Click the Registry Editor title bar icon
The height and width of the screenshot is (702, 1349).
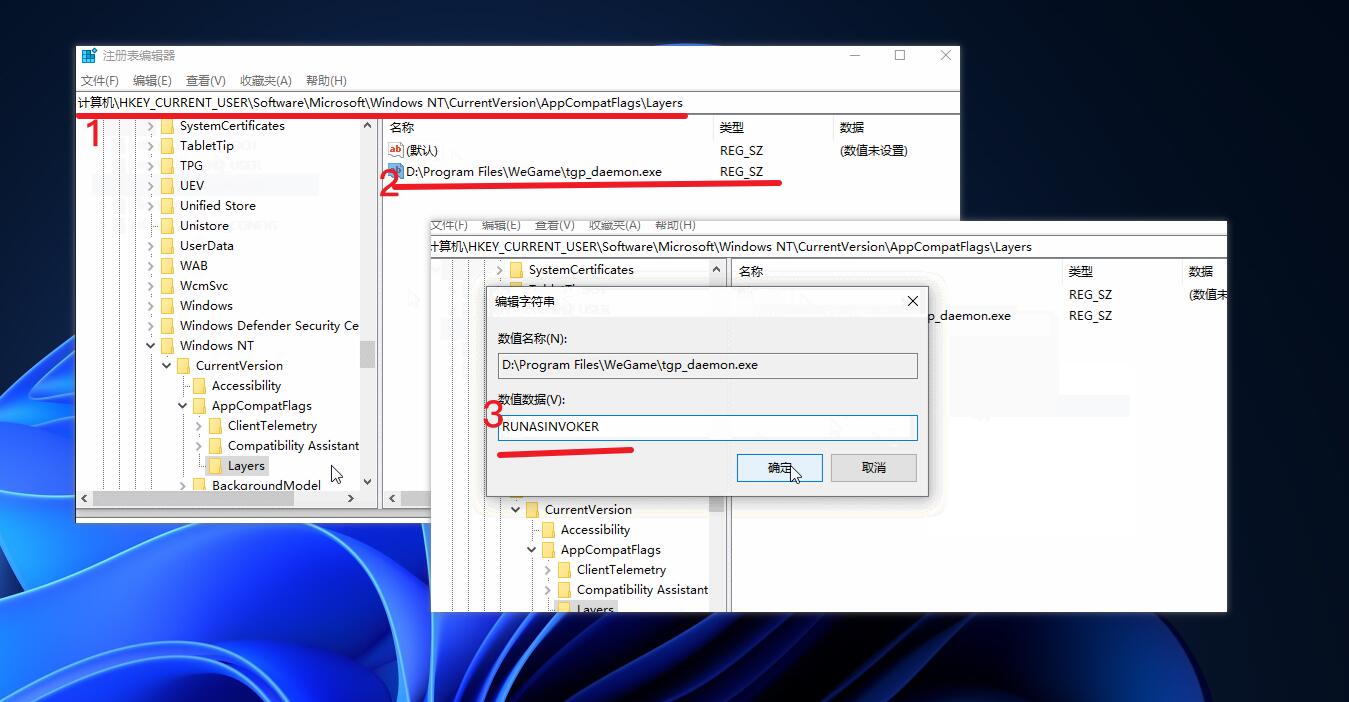click(90, 56)
